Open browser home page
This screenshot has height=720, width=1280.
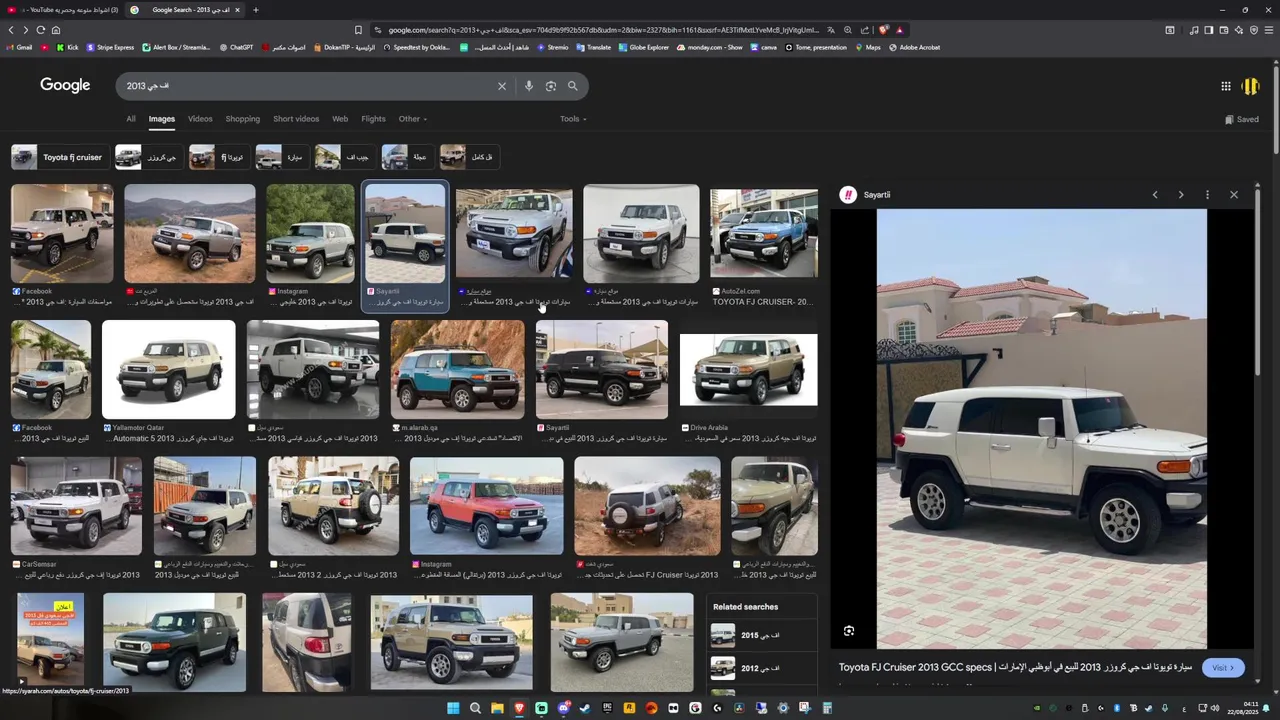(x=56, y=30)
